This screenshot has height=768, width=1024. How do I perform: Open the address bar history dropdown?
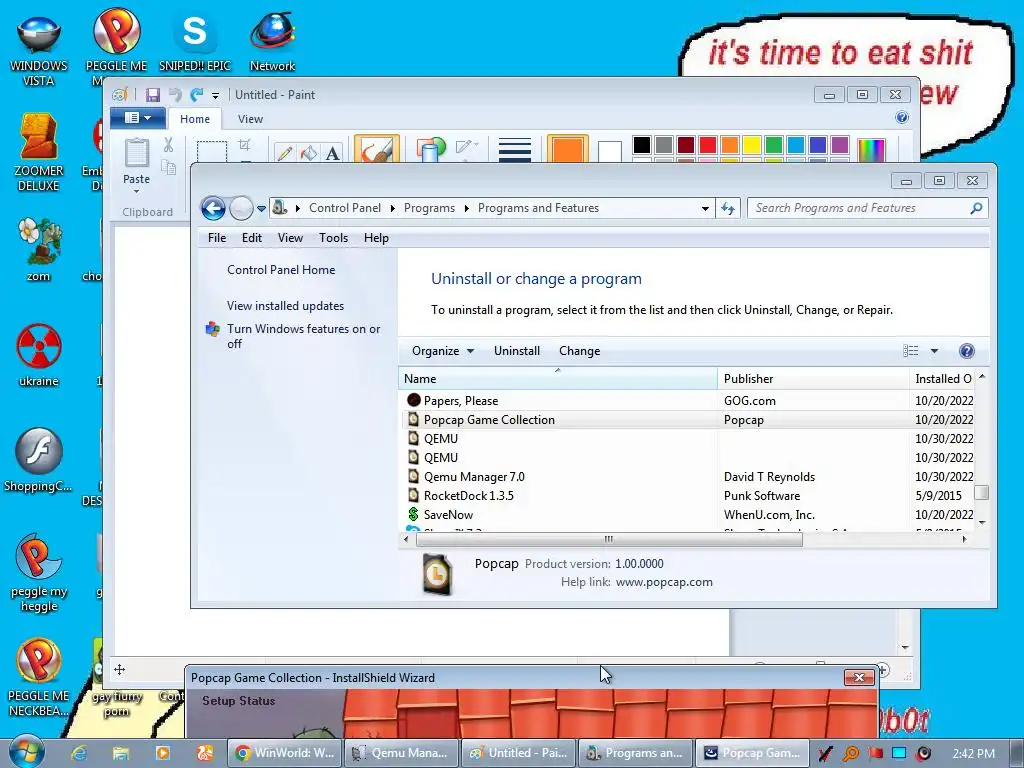click(x=705, y=208)
